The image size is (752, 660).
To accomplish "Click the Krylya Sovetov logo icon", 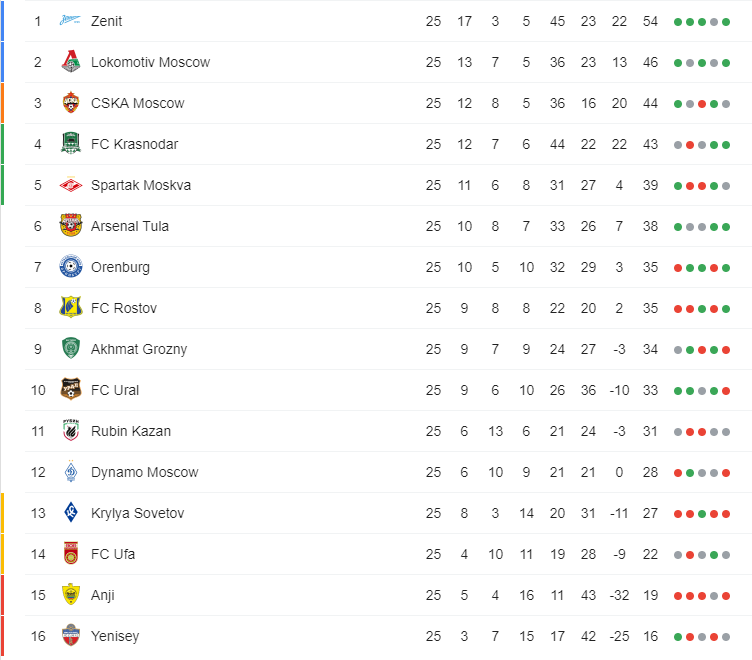I will [70, 513].
